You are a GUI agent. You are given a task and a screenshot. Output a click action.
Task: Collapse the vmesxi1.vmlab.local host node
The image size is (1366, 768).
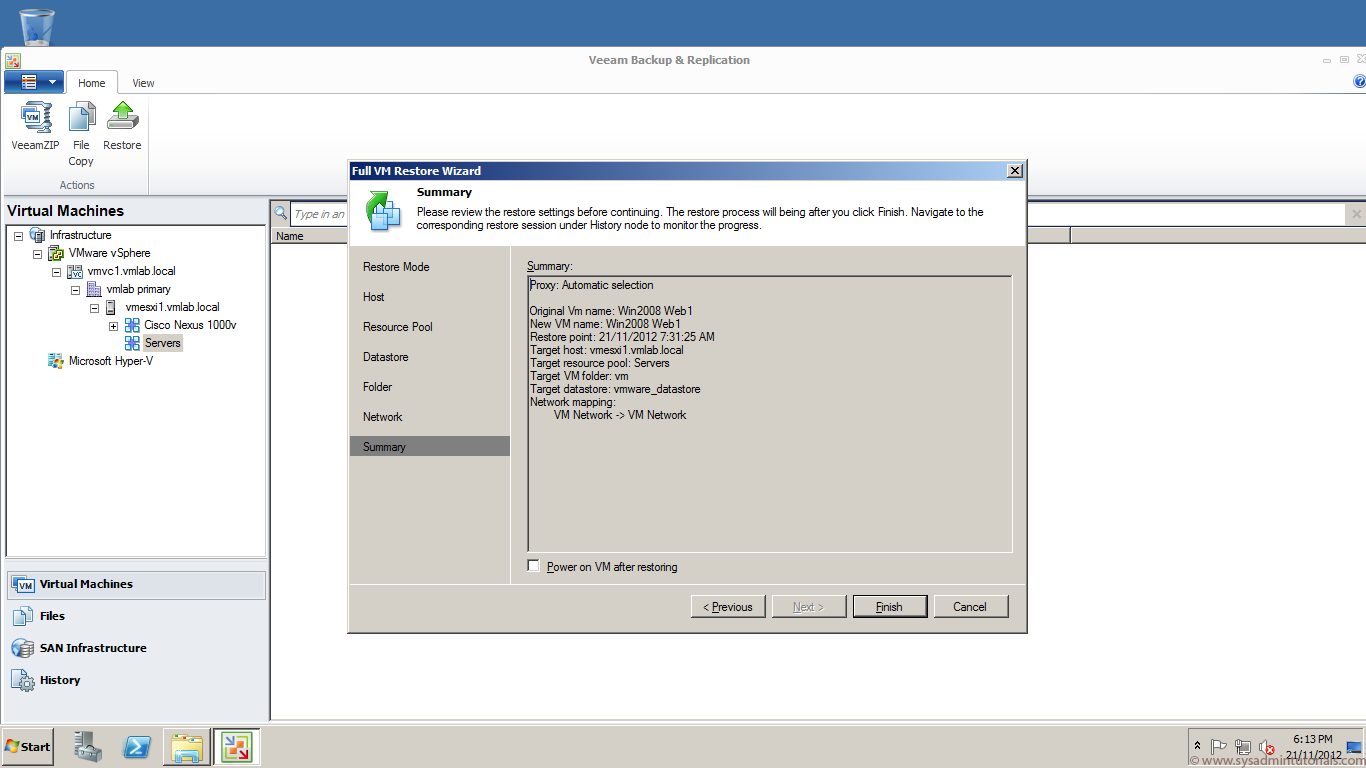94,308
